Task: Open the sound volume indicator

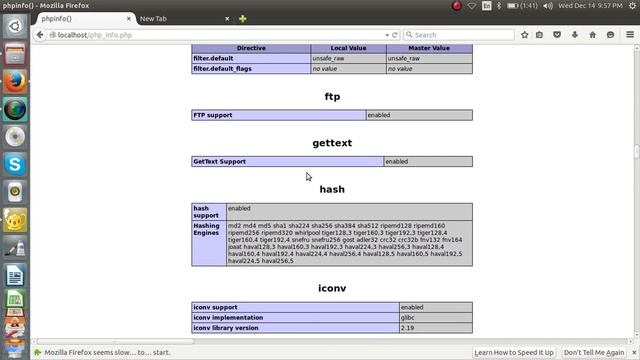Action: click(x=548, y=6)
